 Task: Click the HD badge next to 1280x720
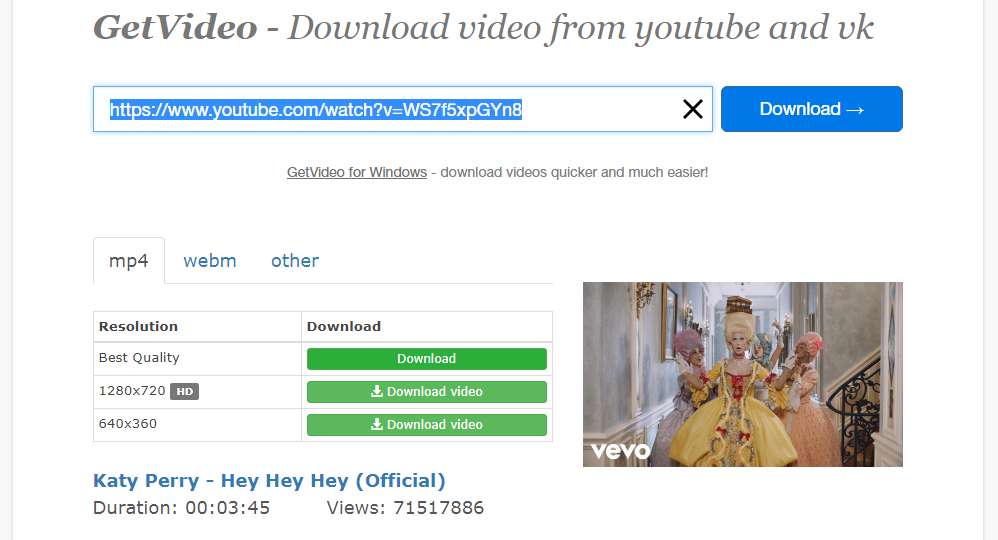pos(184,392)
